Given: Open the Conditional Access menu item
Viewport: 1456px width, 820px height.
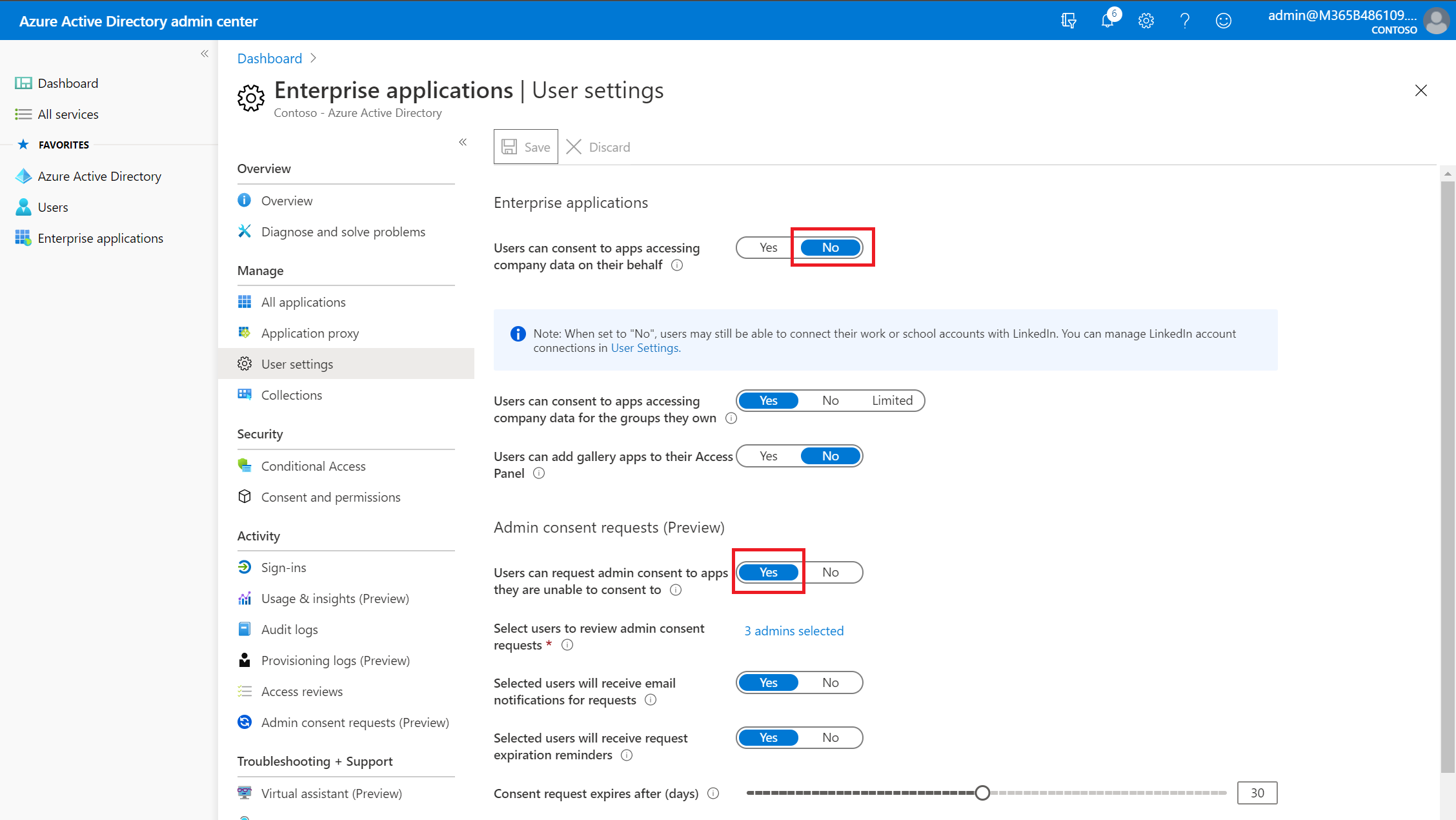Looking at the screenshot, I should click(346, 466).
